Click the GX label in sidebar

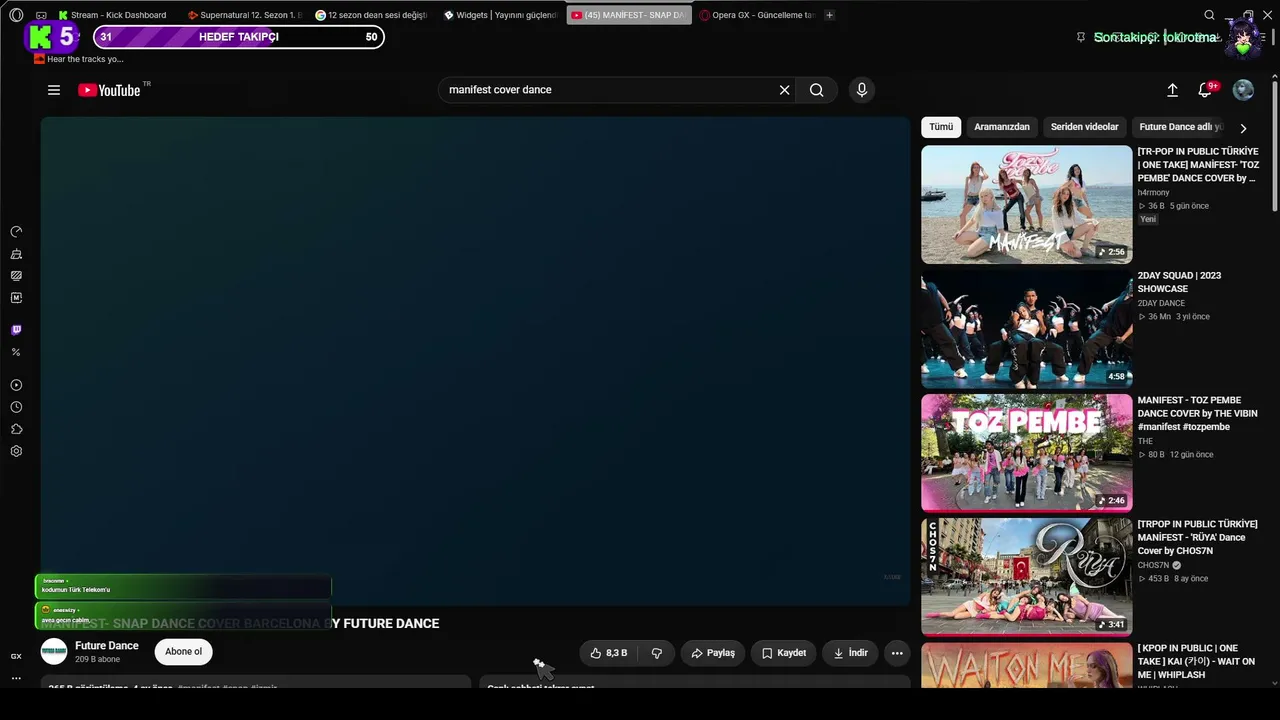[16, 656]
